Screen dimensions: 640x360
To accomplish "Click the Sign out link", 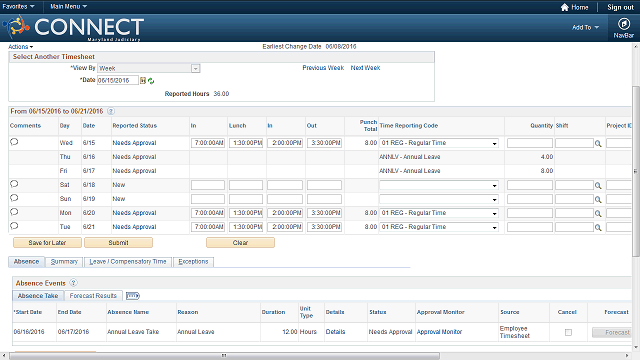I will [x=620, y=7].
